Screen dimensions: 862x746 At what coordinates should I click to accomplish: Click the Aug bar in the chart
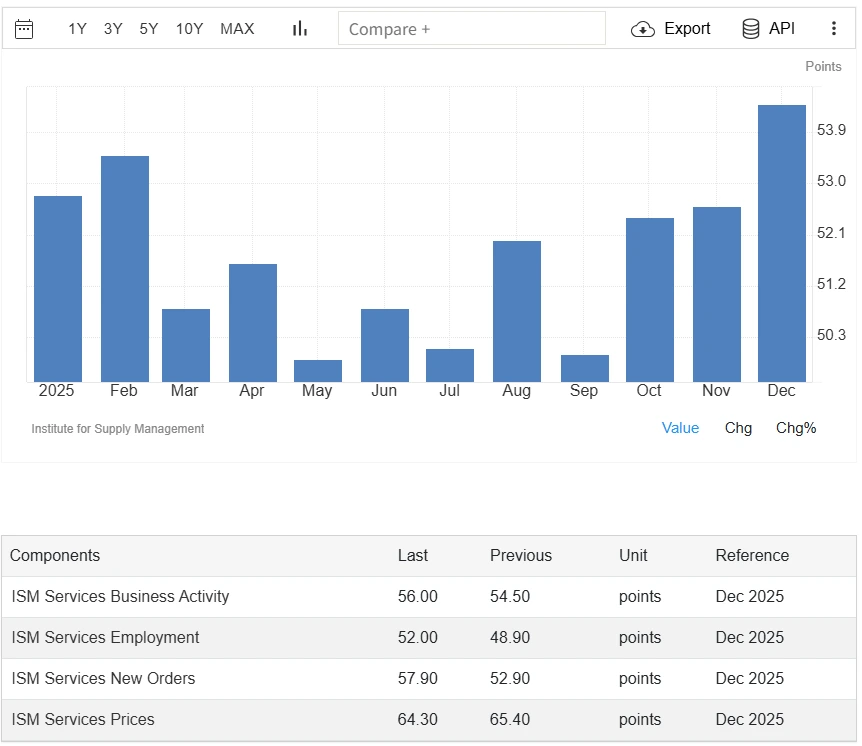tap(517, 311)
